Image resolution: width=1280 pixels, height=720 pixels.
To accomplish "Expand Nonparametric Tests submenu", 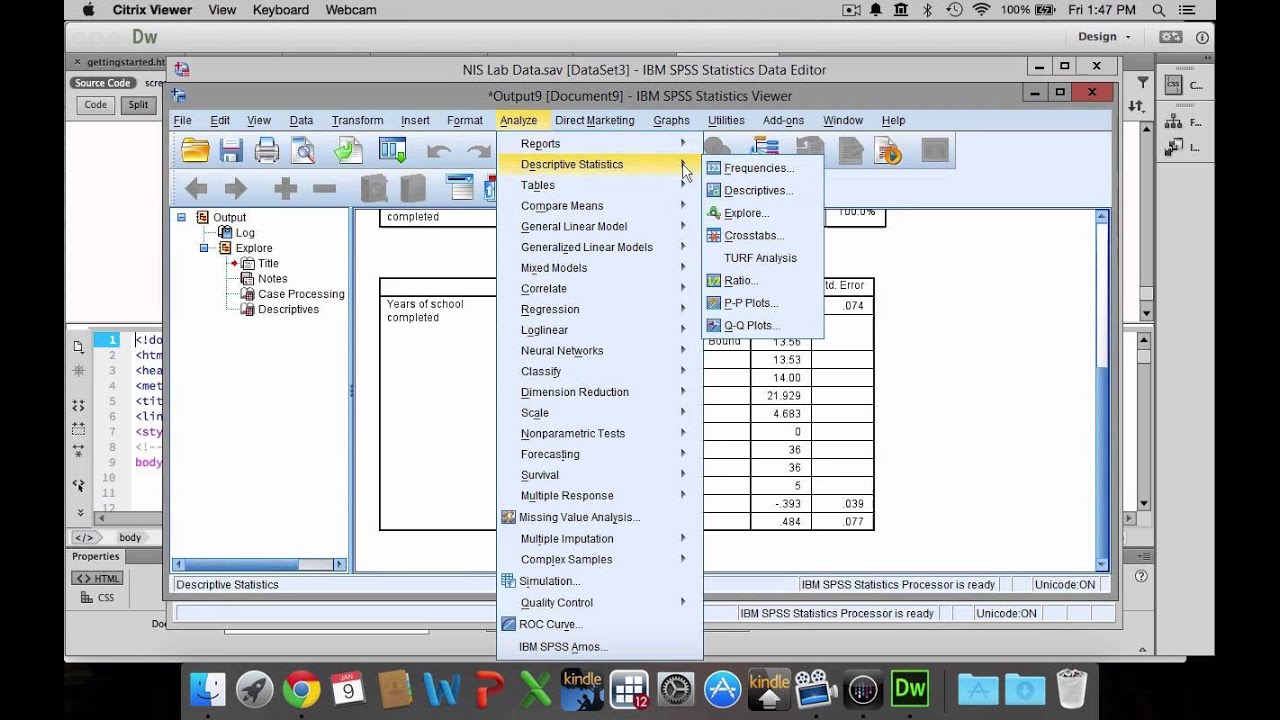I will pos(600,433).
